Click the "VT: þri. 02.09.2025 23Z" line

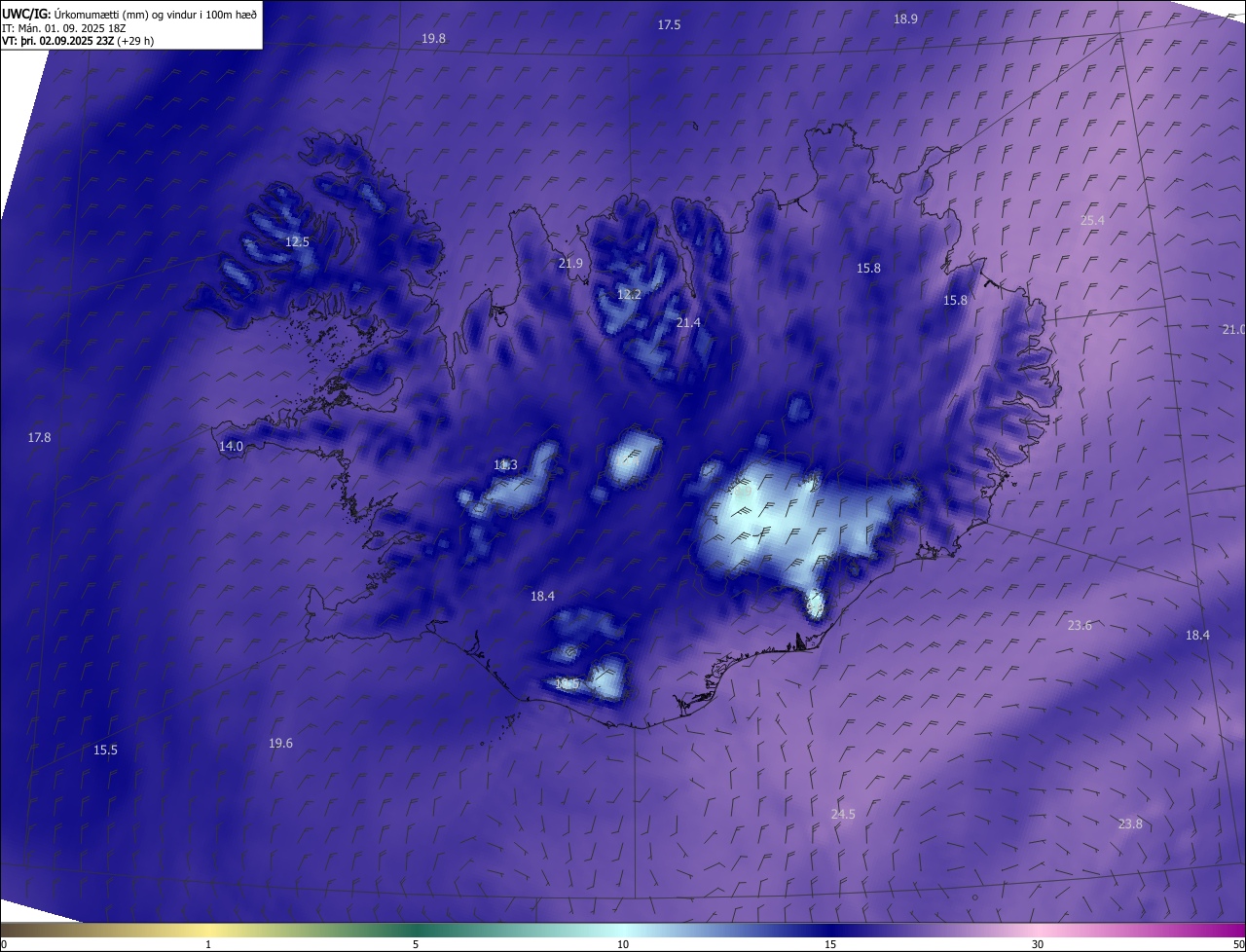[78, 41]
